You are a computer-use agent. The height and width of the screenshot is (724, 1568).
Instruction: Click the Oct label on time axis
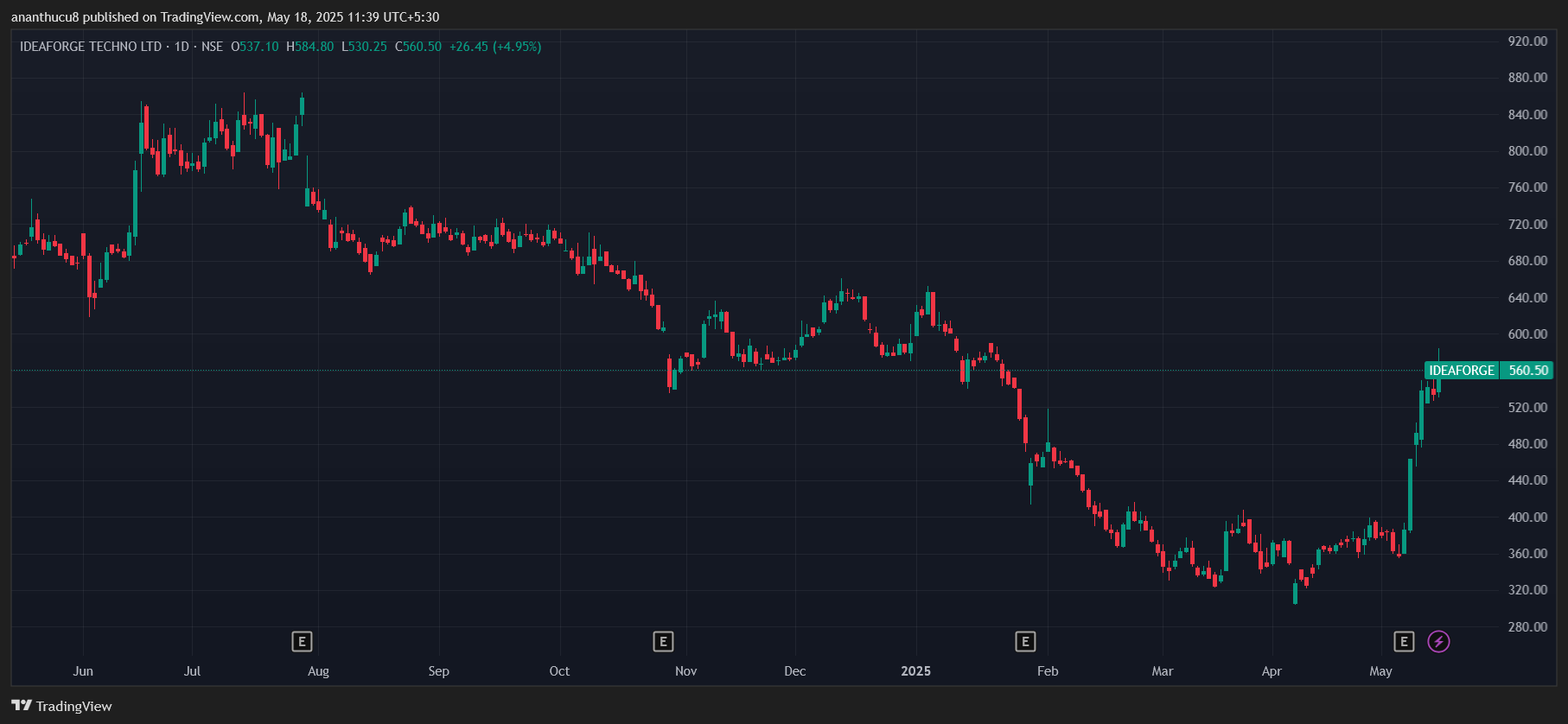pos(559,671)
